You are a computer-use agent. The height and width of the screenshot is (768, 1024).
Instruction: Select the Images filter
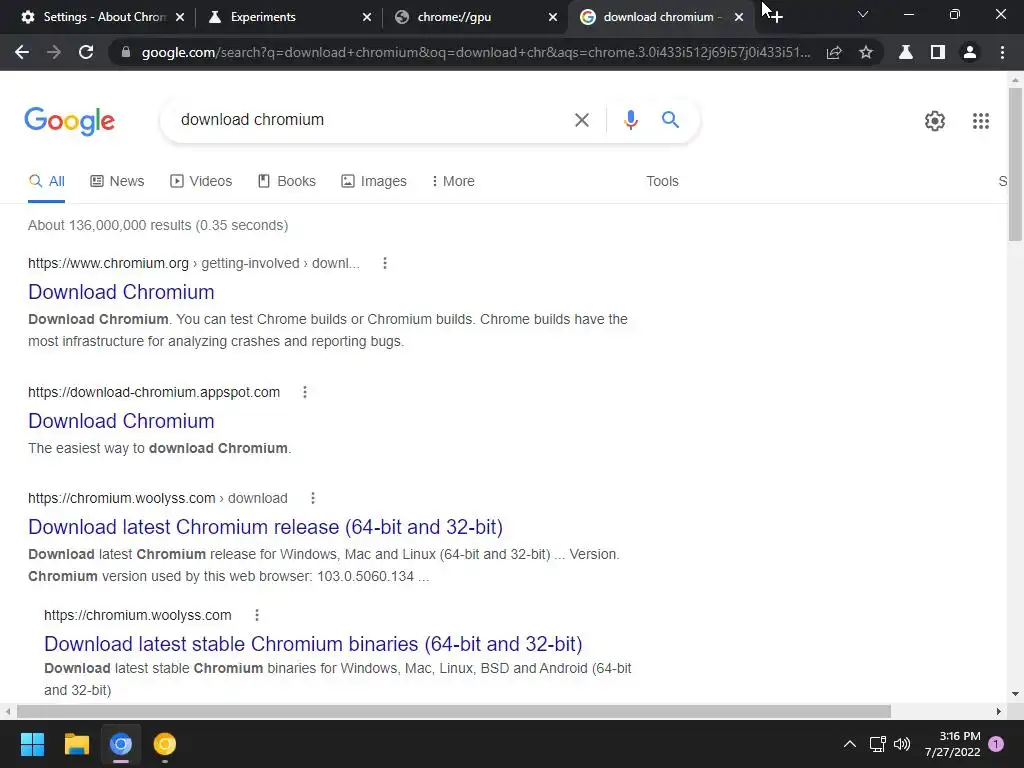[374, 182]
